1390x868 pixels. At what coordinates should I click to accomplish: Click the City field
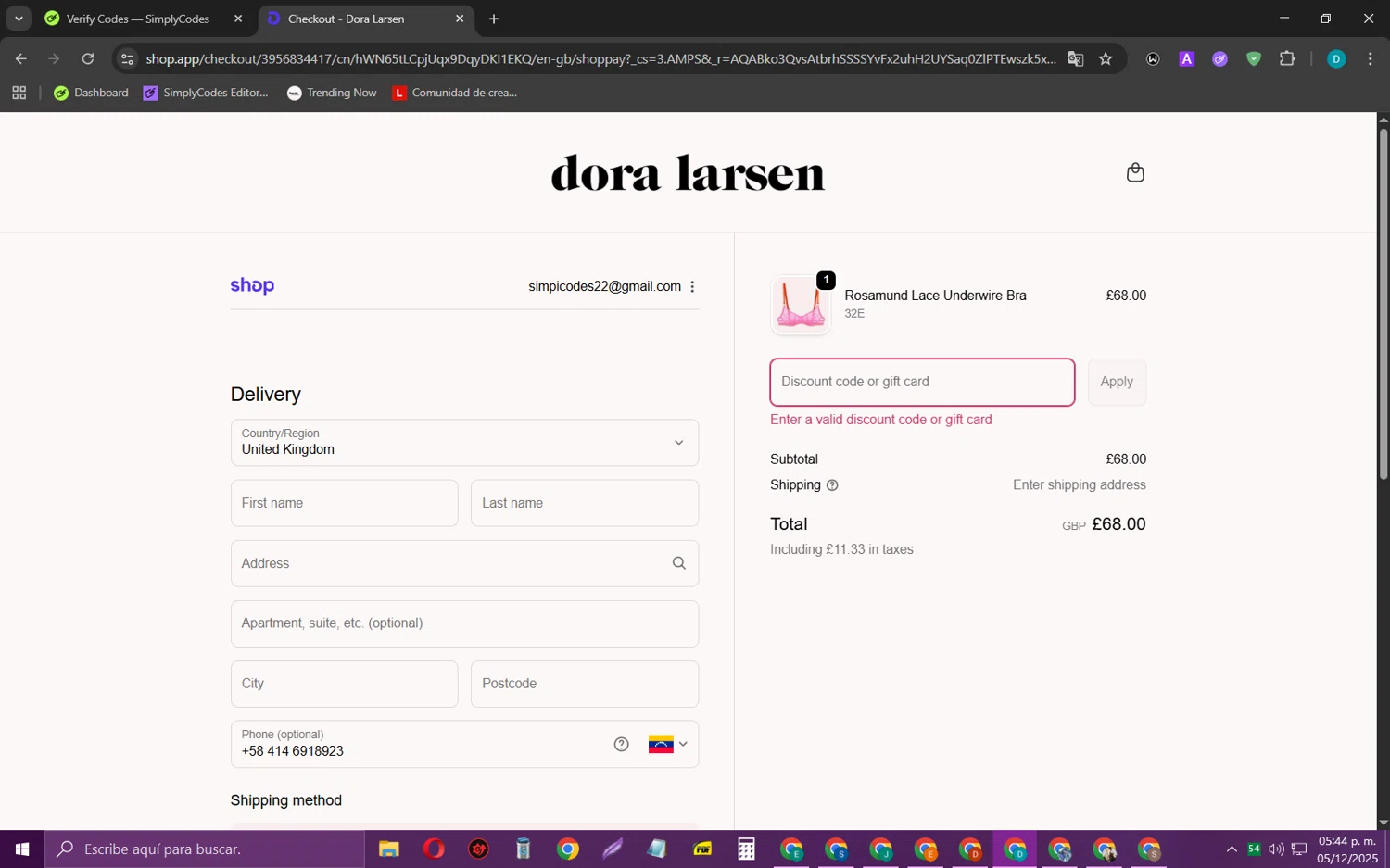point(344,684)
